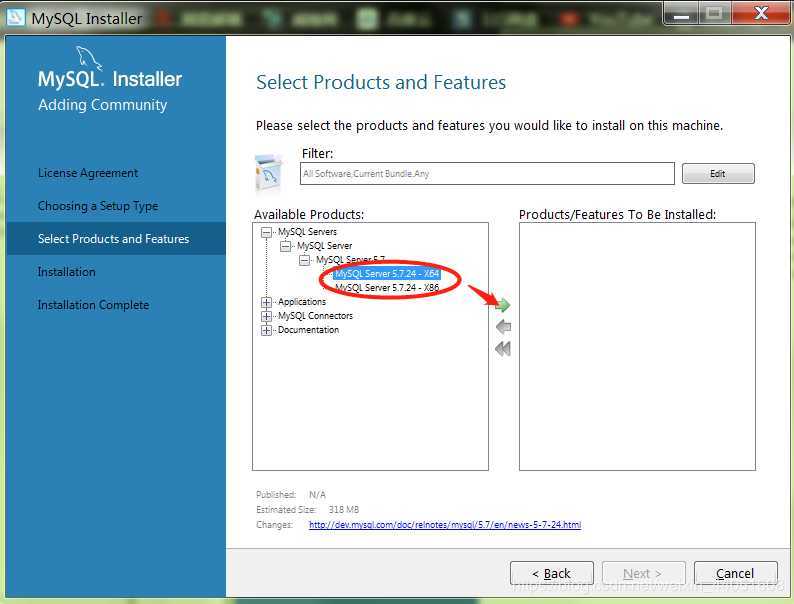Viewport: 794px width, 604px height.
Task: Open the release notes changes link
Action: pyautogui.click(x=445, y=525)
